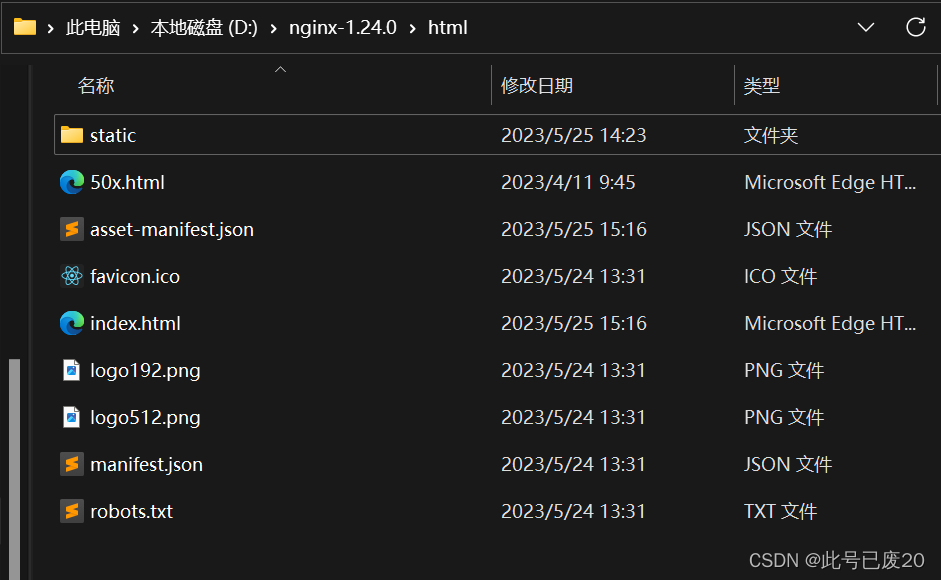Click the refresh button
Viewport: 941px width, 580px height.
[x=916, y=27]
